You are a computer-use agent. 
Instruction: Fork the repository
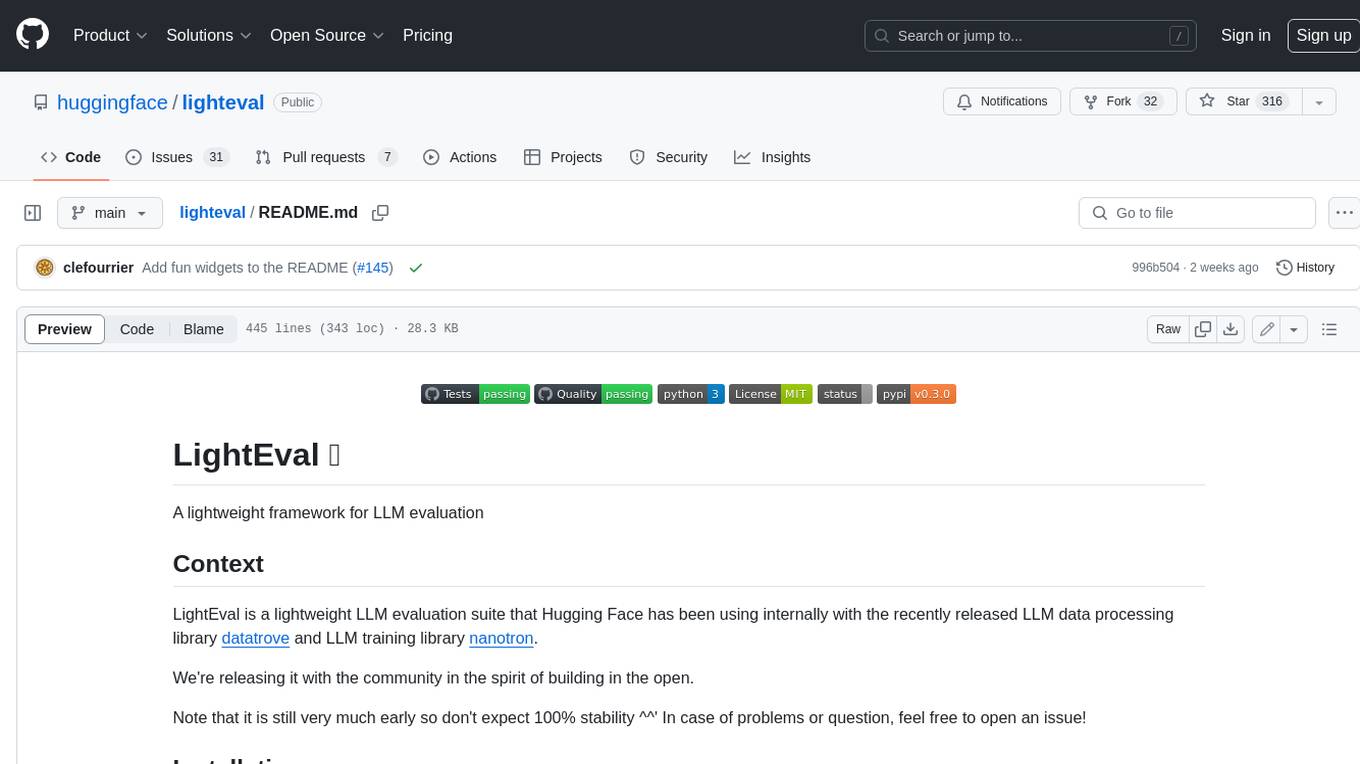[1123, 101]
